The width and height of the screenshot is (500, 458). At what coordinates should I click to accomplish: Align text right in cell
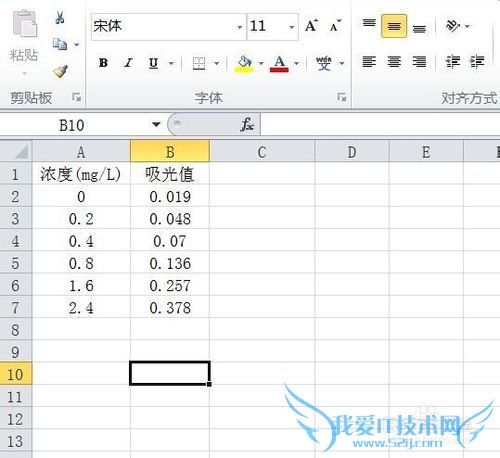[x=419, y=62]
